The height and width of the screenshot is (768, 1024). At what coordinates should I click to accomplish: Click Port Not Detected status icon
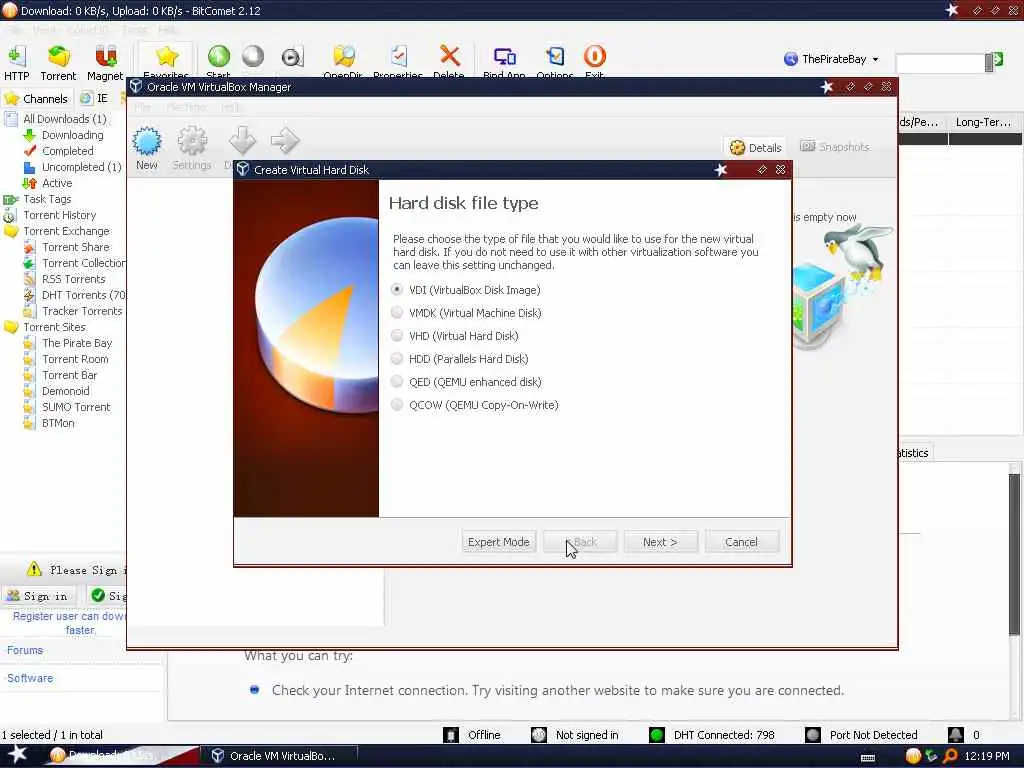point(813,735)
